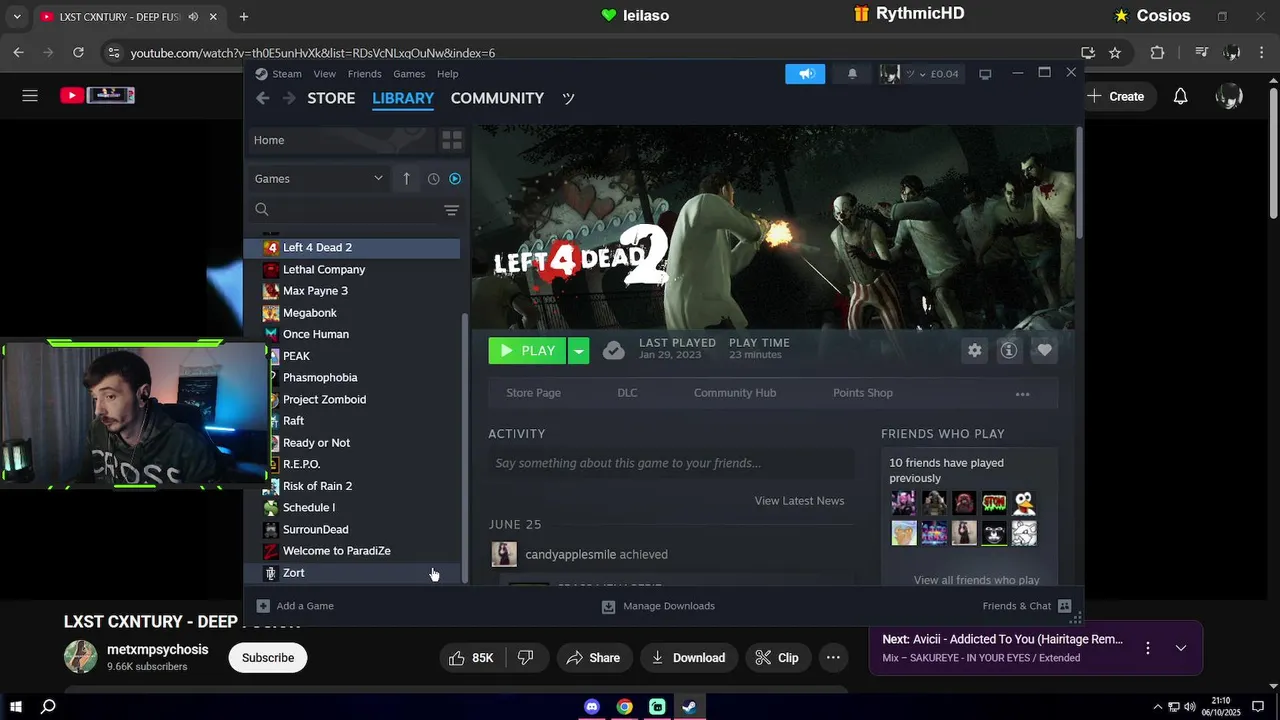Open the Games menu in Steam
Screen dimensions: 1280x720
409,74
